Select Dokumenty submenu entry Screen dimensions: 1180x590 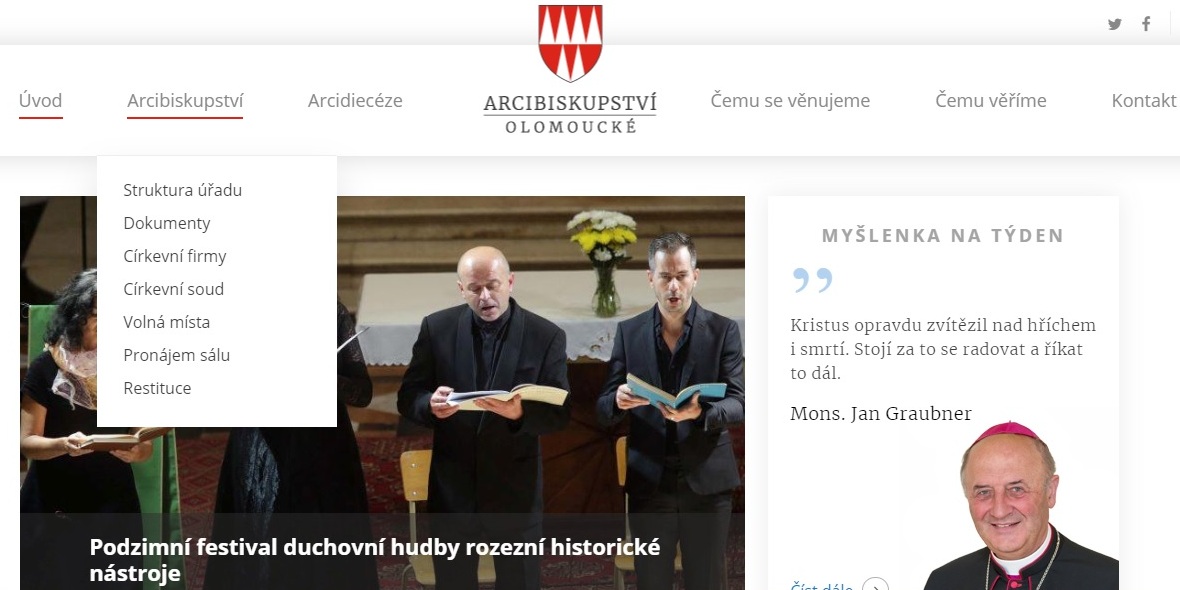(x=167, y=224)
